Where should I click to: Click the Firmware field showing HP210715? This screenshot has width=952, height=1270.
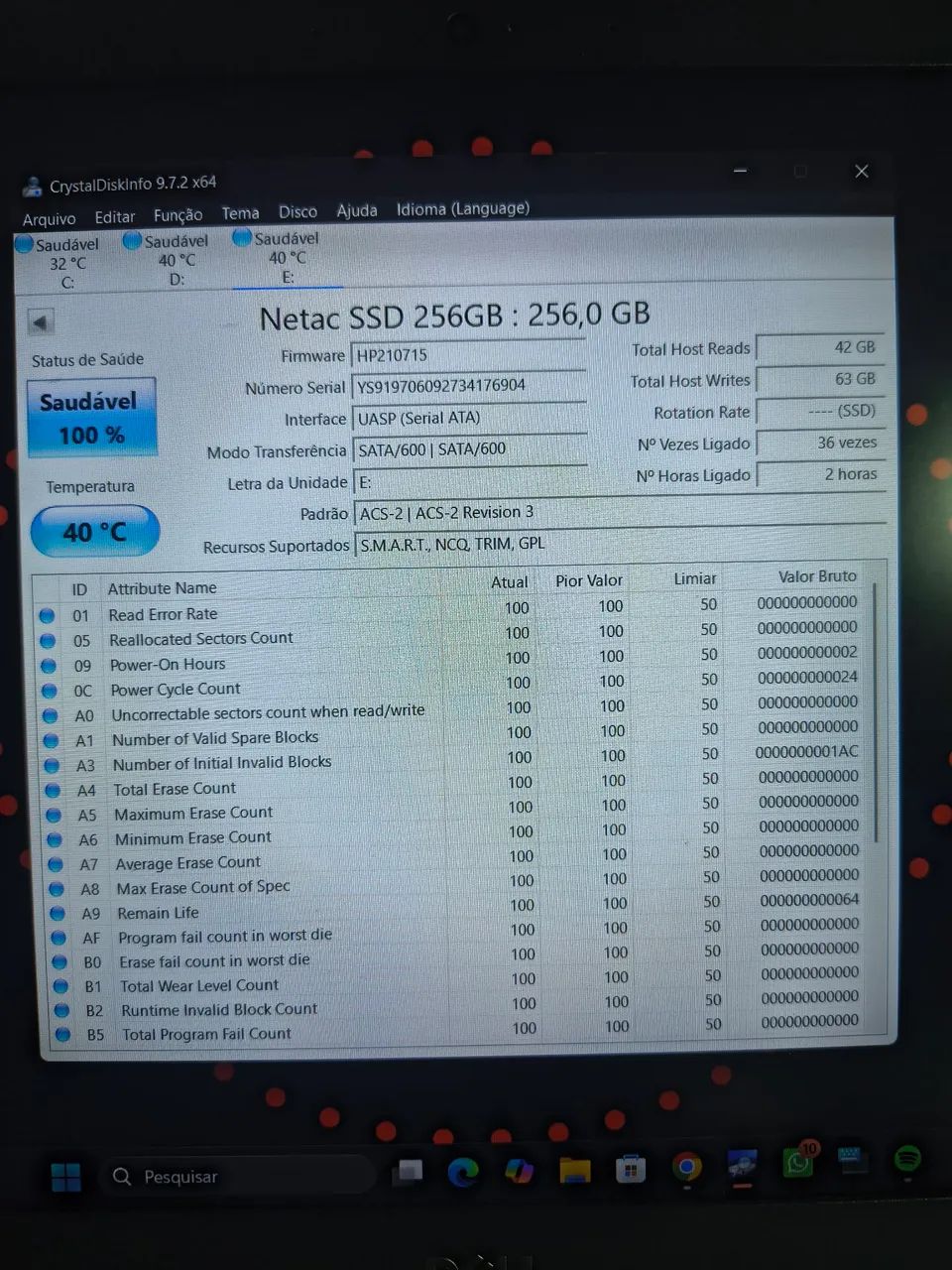coord(468,355)
